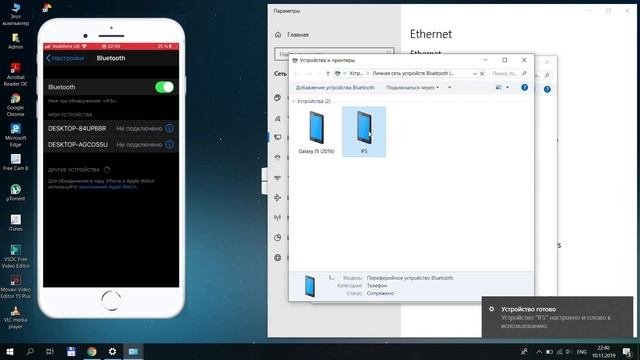Click Главная in Параметры window
Viewport: 640px width, 360px height.
click(298, 35)
